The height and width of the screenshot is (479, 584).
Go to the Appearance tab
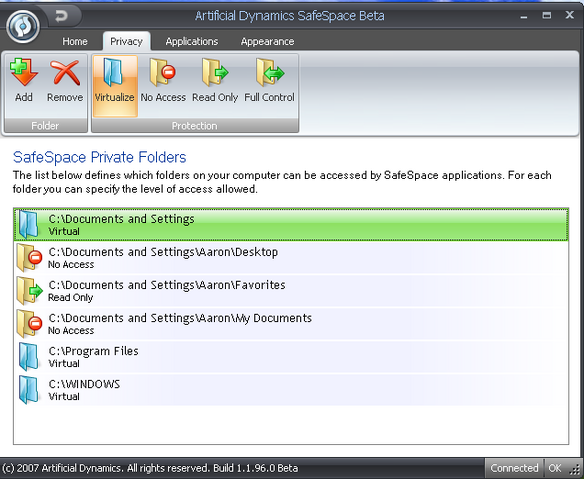tap(267, 41)
